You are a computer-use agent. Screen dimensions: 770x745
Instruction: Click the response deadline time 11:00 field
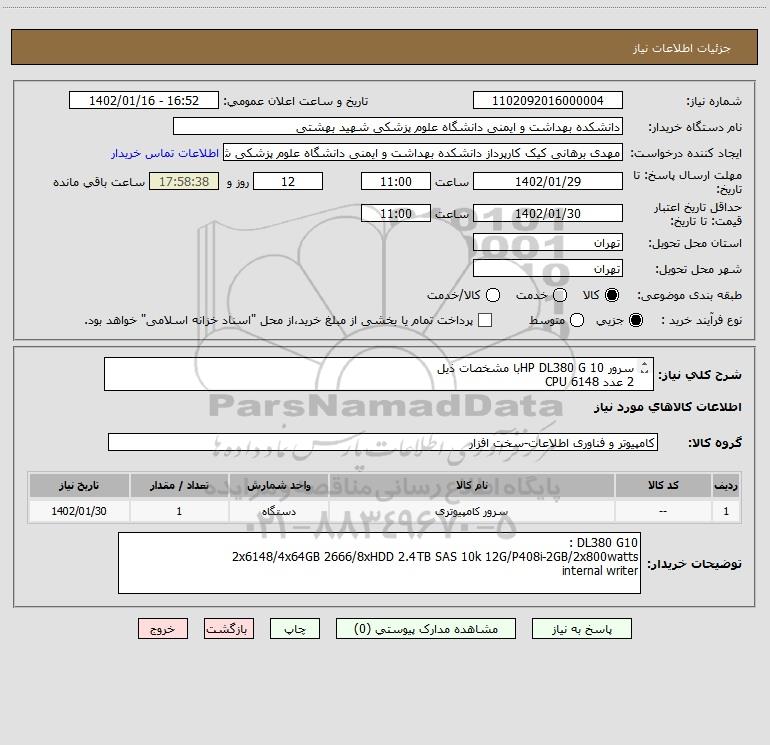pos(396,181)
